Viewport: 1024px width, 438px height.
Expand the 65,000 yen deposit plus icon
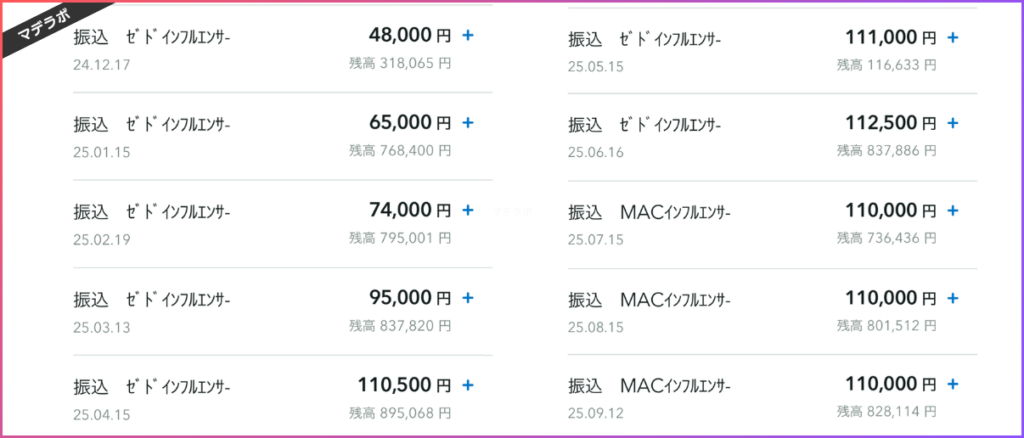point(467,123)
